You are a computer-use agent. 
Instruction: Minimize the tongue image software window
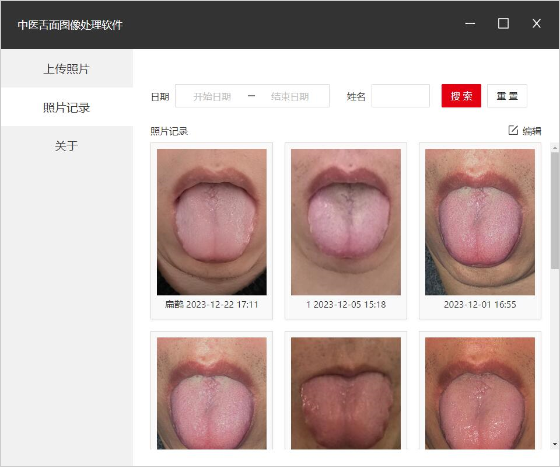tap(470, 24)
